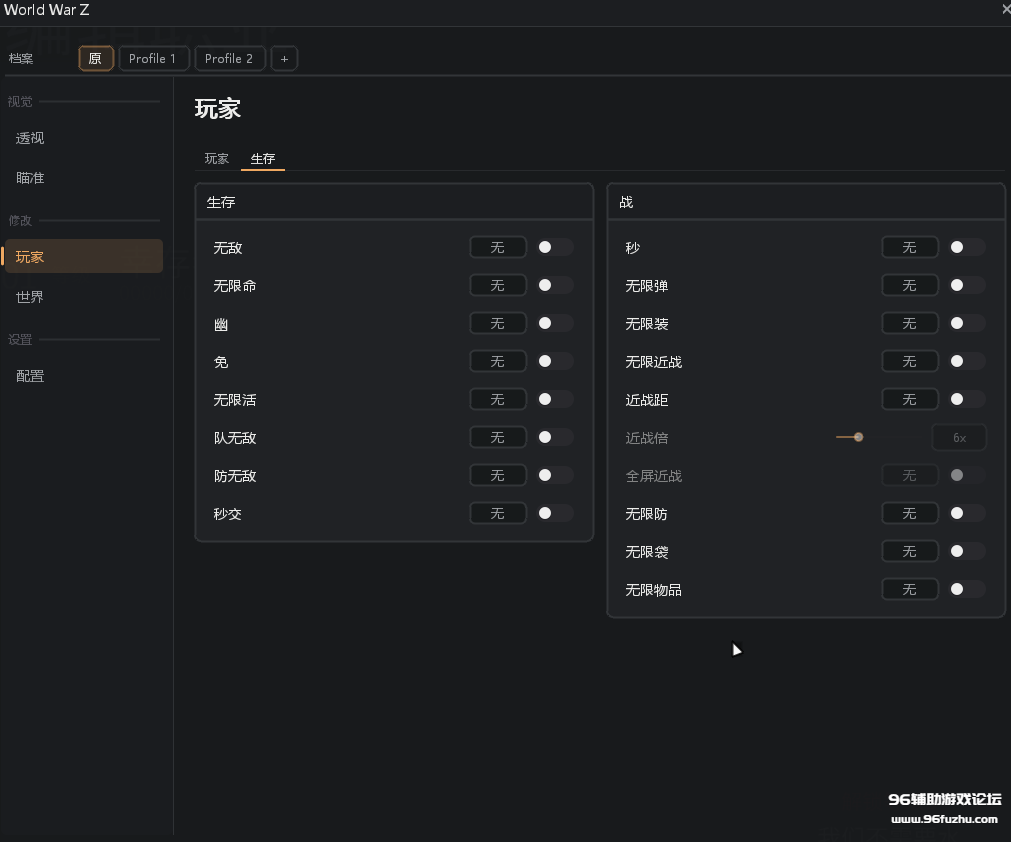Set hotkey for 秒交
Screen dimensions: 1011x842
[x=498, y=513]
